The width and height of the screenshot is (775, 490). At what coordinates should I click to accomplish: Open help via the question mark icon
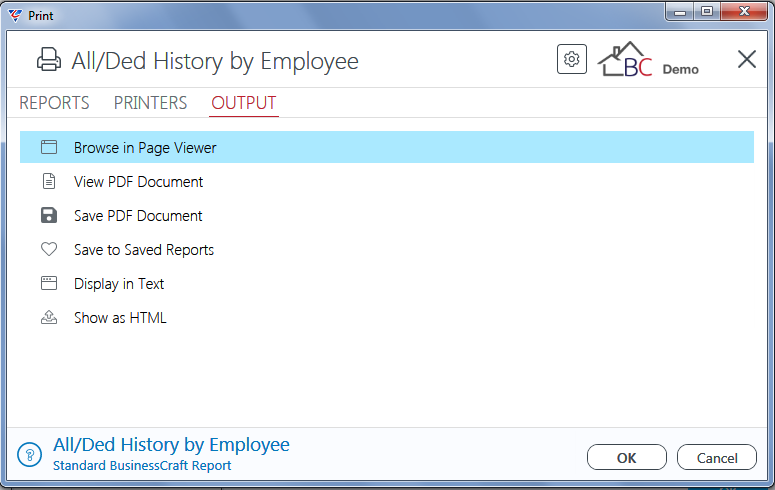(x=30, y=454)
